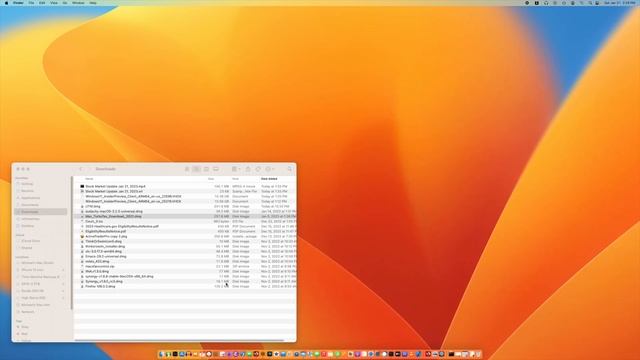Go forward in the Finder window
The width and height of the screenshot is (640, 360).
89,169
